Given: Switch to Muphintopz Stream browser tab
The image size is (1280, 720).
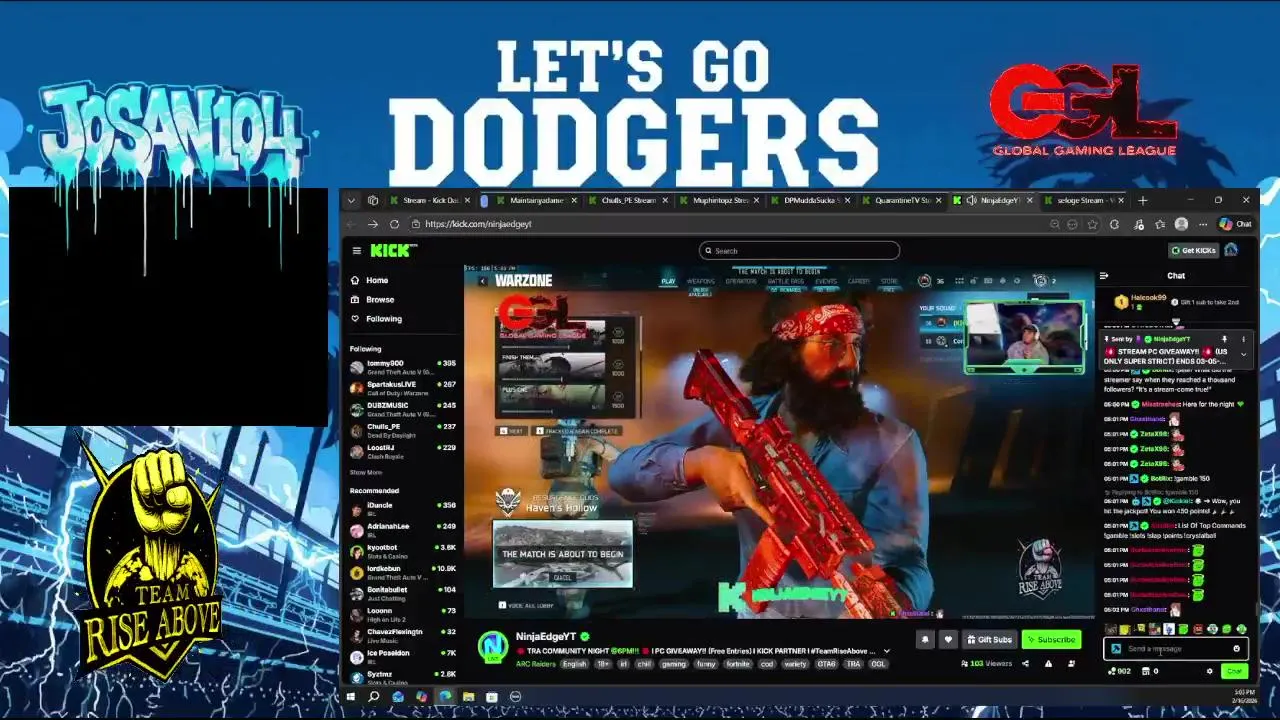Looking at the screenshot, I should click(x=719, y=200).
